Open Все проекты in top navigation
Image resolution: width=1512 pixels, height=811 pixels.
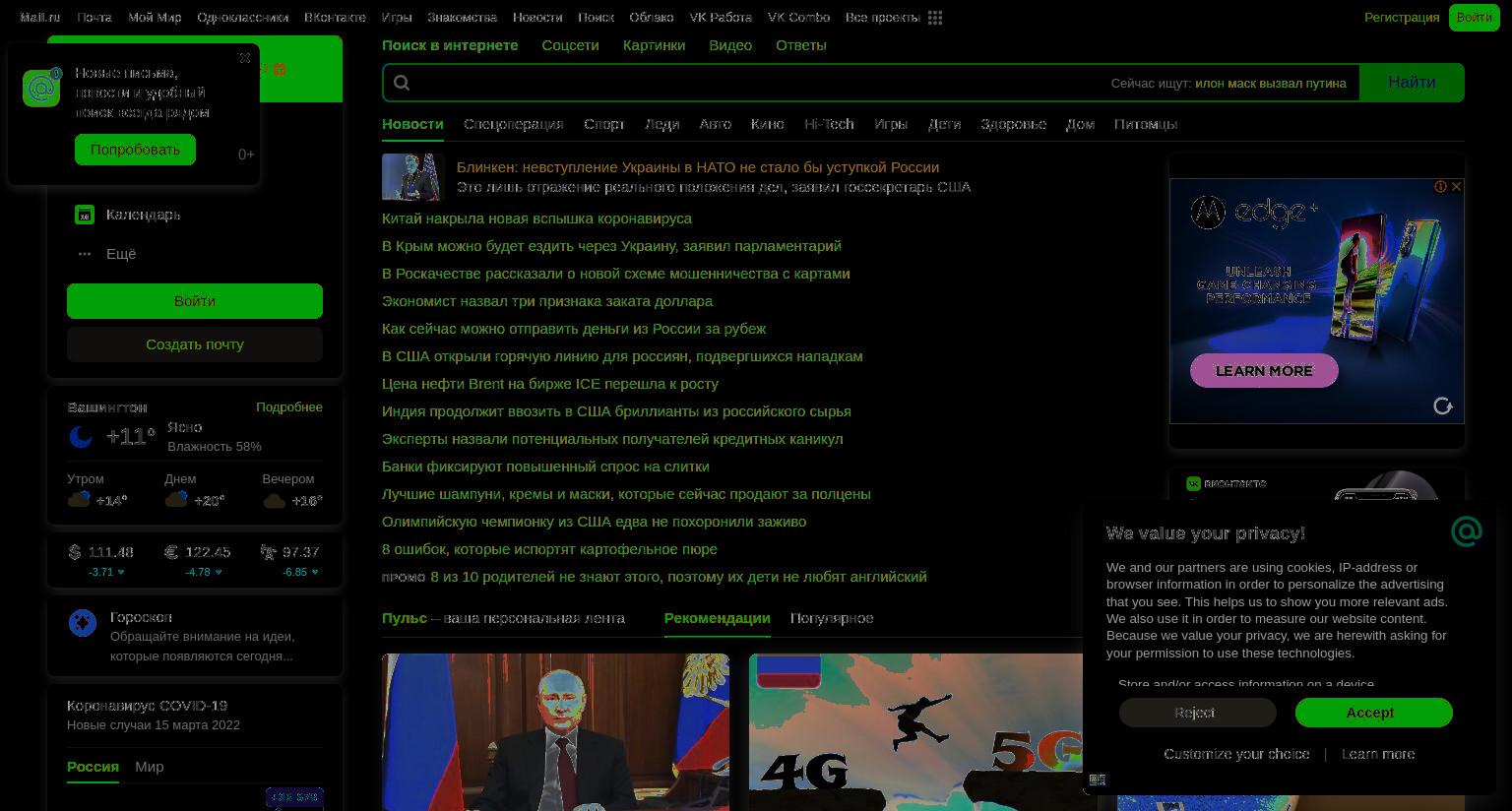882,18
